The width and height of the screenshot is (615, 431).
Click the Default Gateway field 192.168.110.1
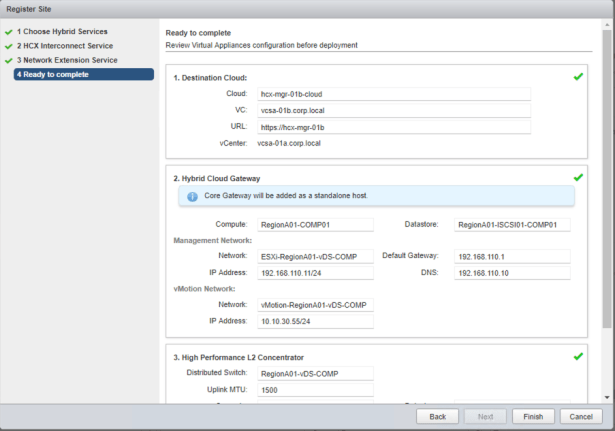(512, 257)
